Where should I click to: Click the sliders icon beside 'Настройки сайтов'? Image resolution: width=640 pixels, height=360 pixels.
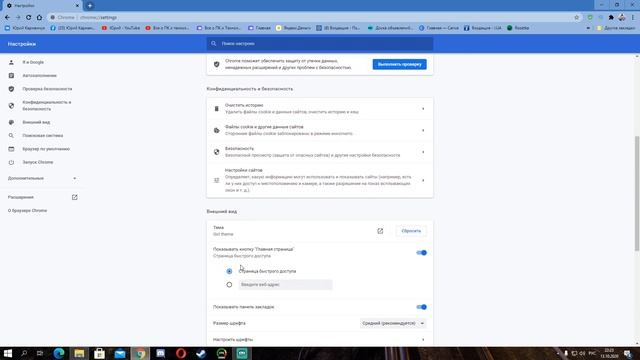point(217,180)
